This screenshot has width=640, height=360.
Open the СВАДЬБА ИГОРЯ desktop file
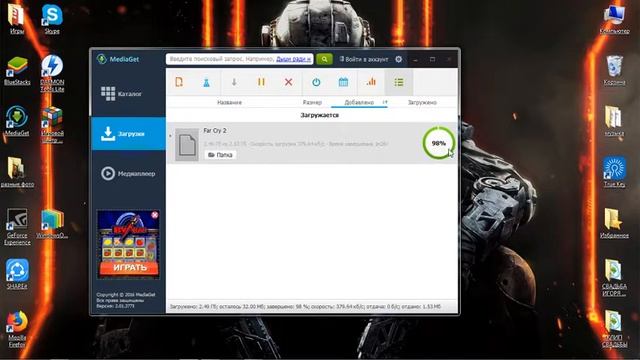tap(614, 278)
